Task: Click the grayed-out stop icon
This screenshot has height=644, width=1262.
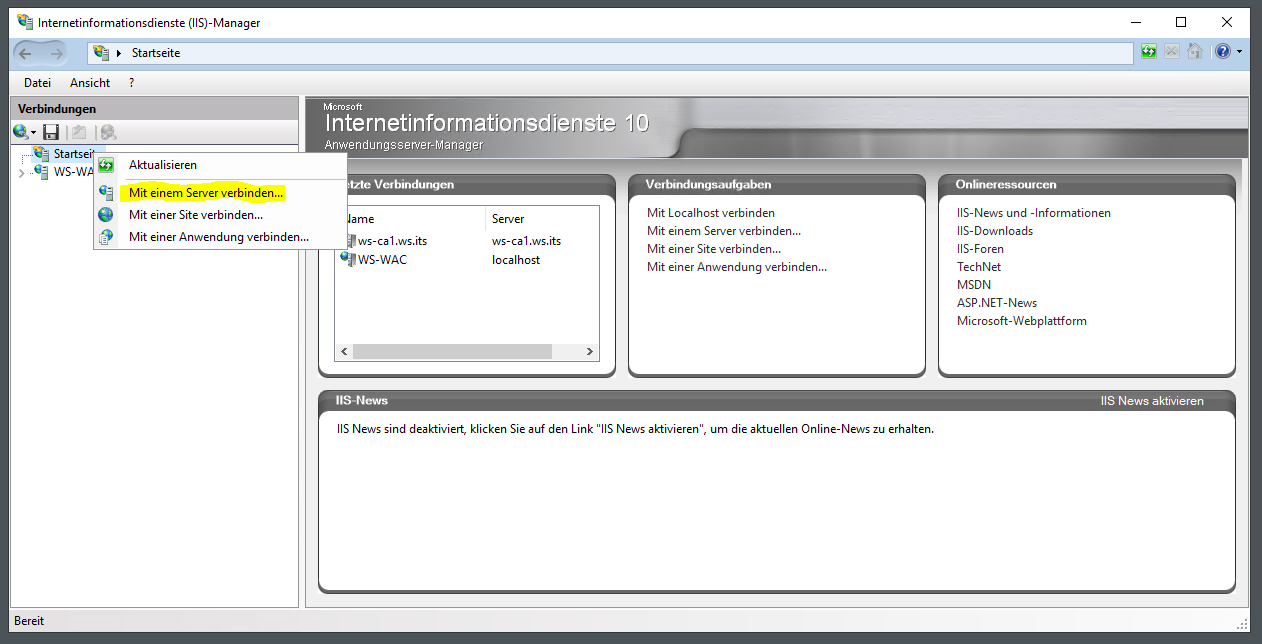Action: 1172,52
